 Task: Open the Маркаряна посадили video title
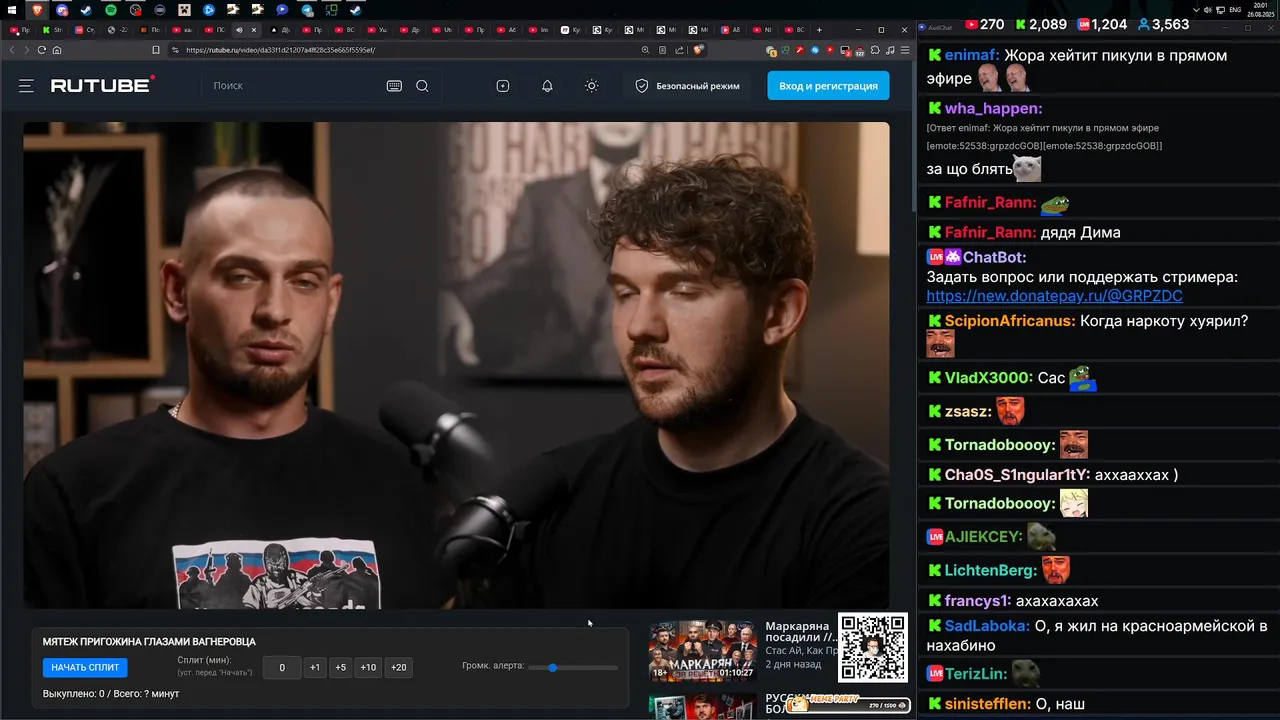800,632
